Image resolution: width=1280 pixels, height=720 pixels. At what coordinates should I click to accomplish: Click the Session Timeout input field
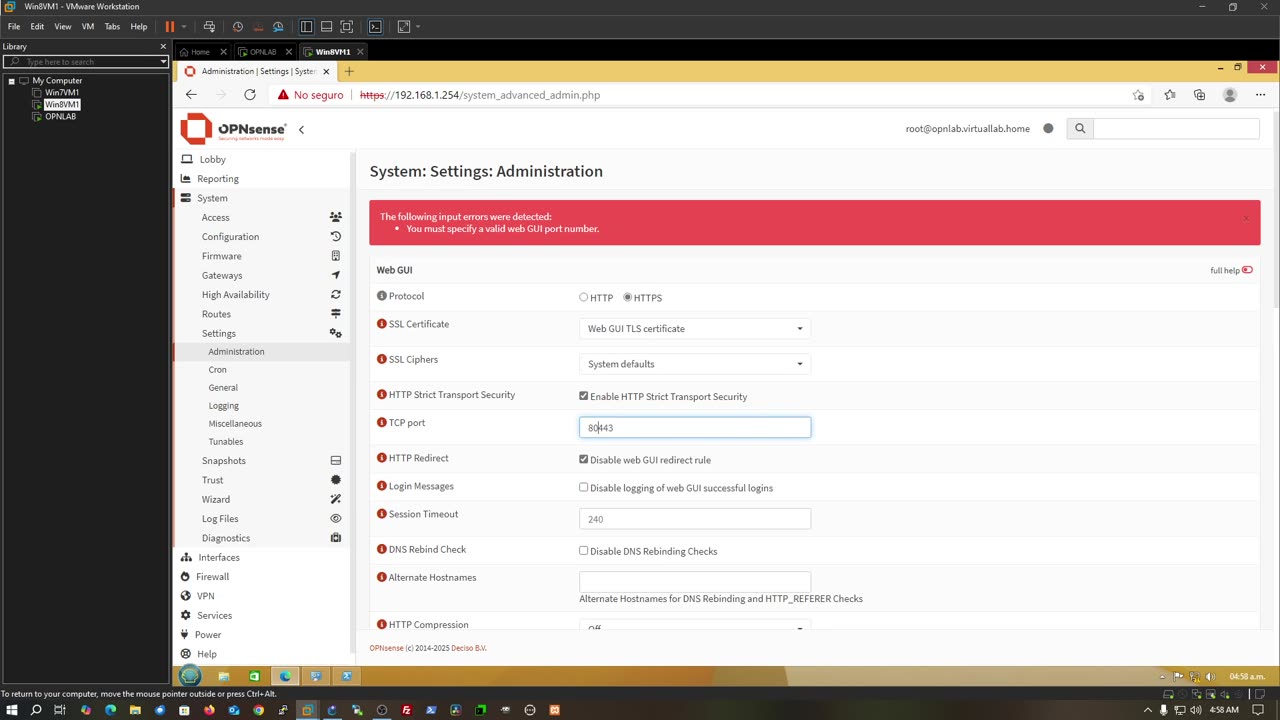click(695, 519)
